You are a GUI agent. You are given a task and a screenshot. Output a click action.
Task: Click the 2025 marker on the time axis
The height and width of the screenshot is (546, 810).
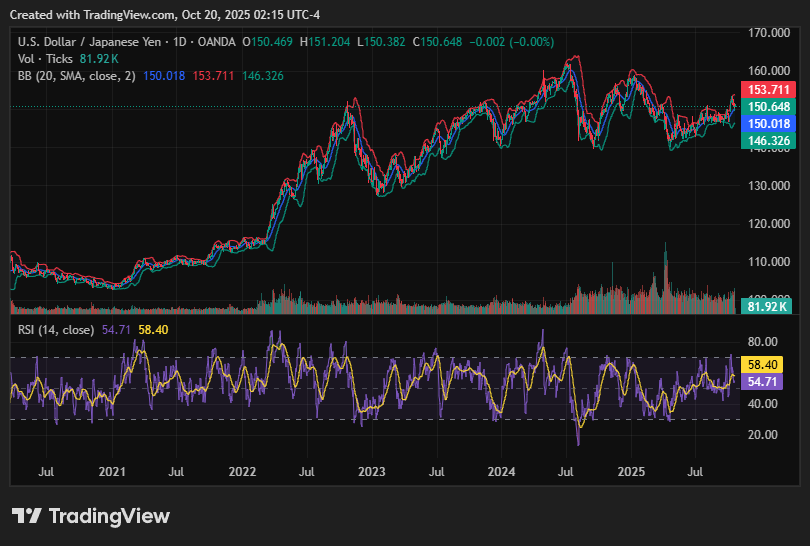pos(630,469)
